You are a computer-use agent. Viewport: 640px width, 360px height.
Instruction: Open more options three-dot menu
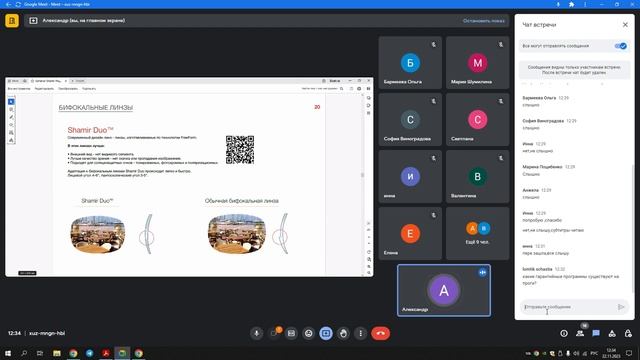click(360, 333)
